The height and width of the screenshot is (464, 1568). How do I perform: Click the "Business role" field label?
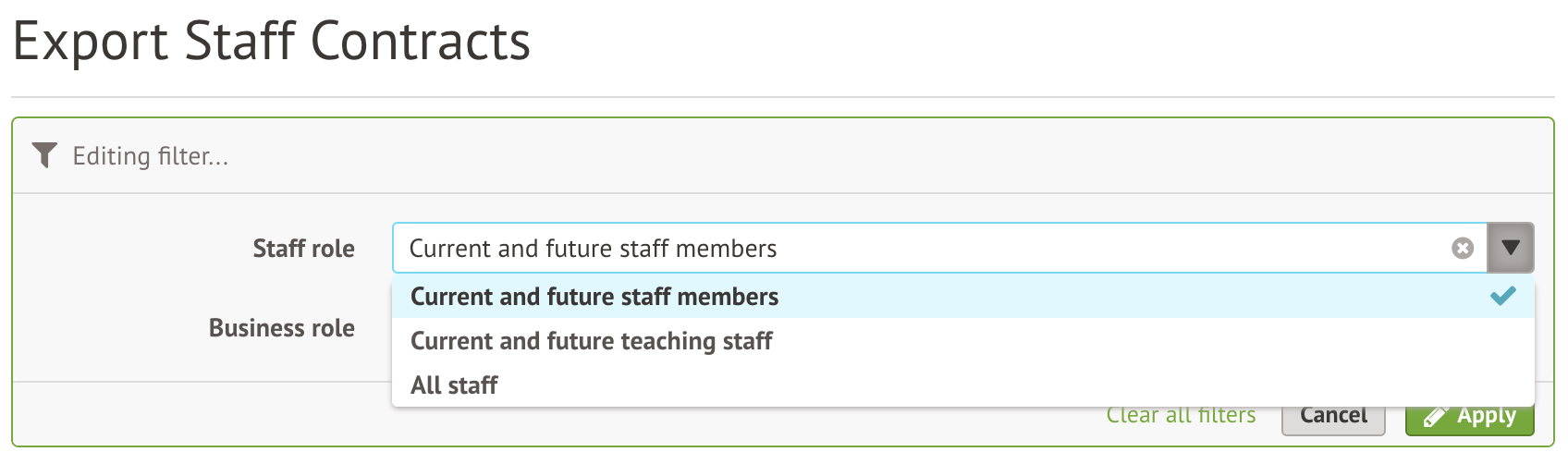point(281,328)
